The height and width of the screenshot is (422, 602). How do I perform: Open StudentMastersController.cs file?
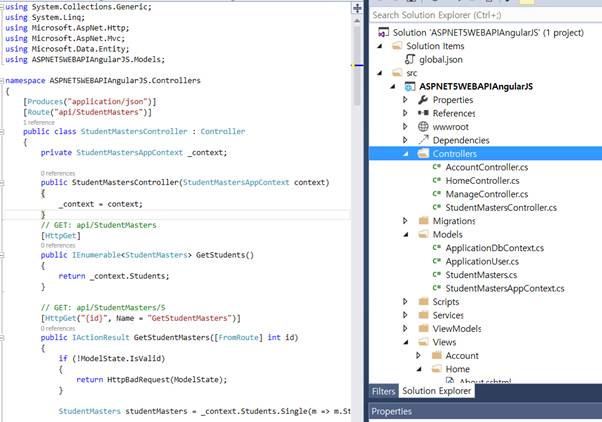click(501, 208)
